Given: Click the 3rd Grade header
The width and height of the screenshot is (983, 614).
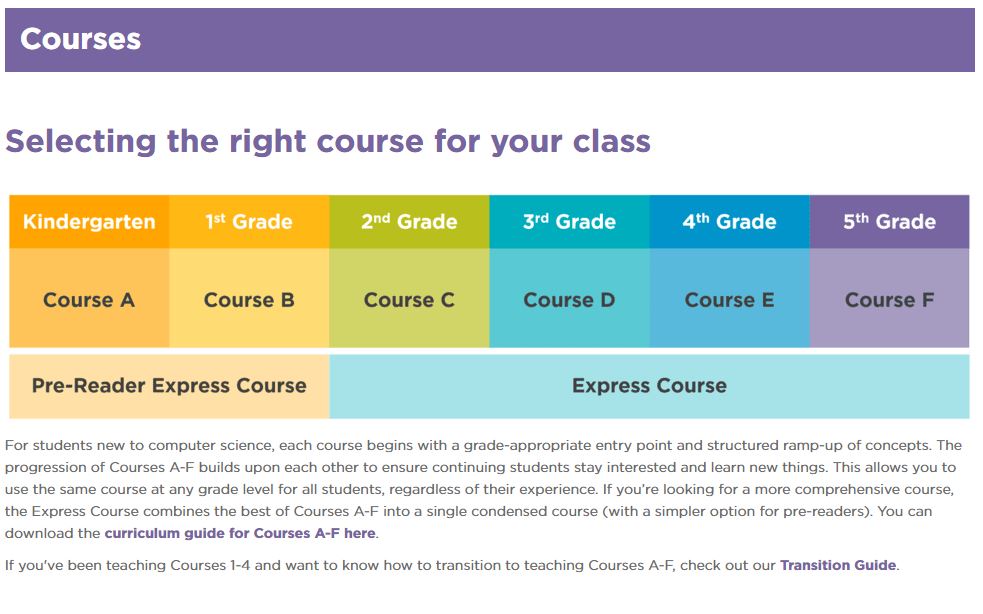Looking at the screenshot, I should coord(569,222).
